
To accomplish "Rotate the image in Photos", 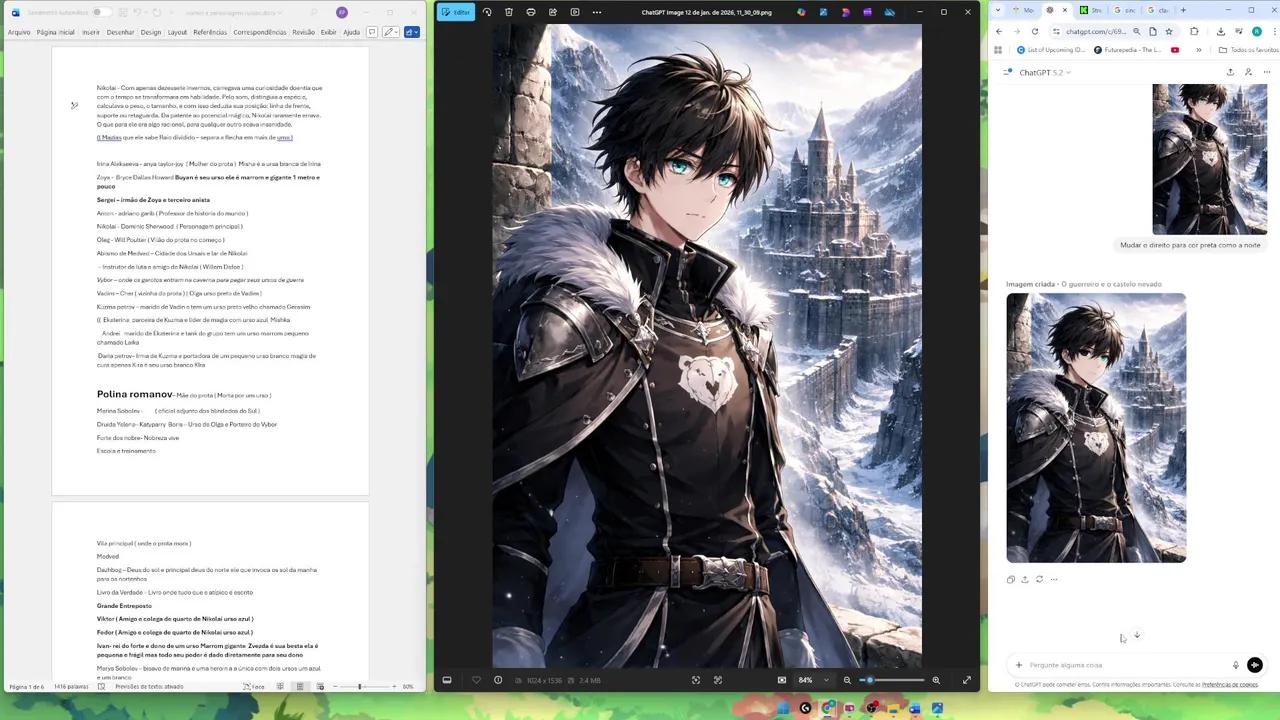I will (x=487, y=12).
